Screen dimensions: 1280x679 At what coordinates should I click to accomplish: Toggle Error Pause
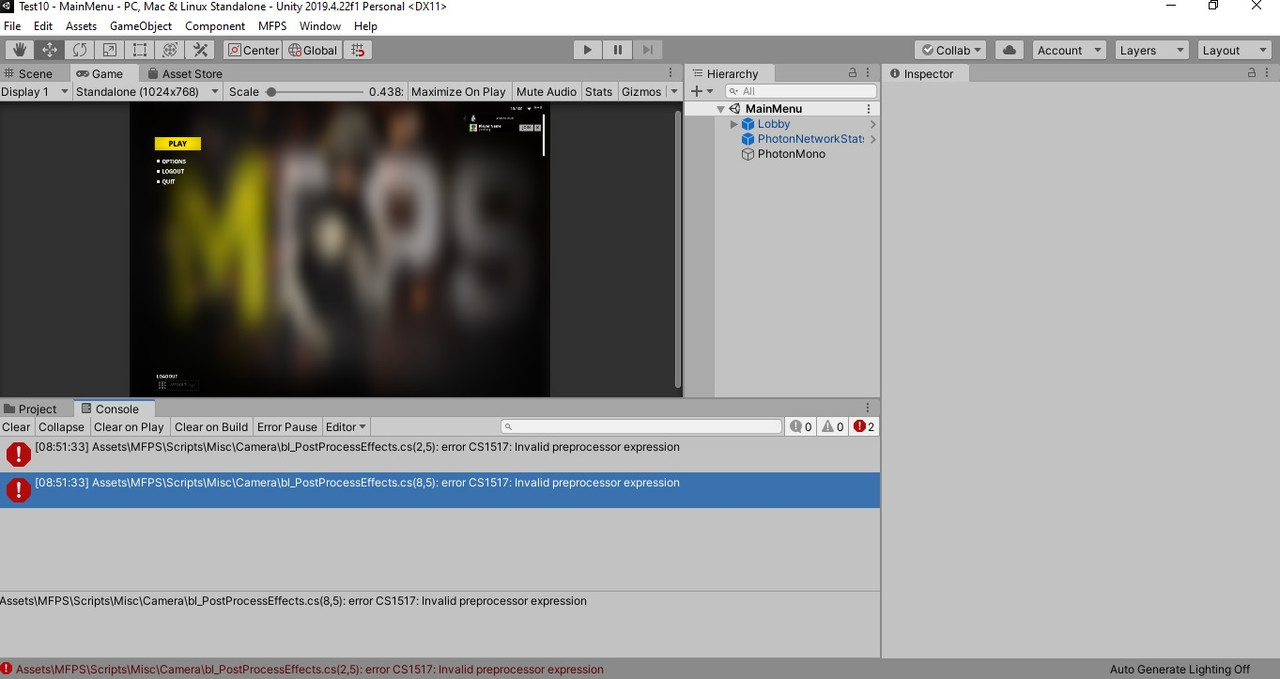287,427
